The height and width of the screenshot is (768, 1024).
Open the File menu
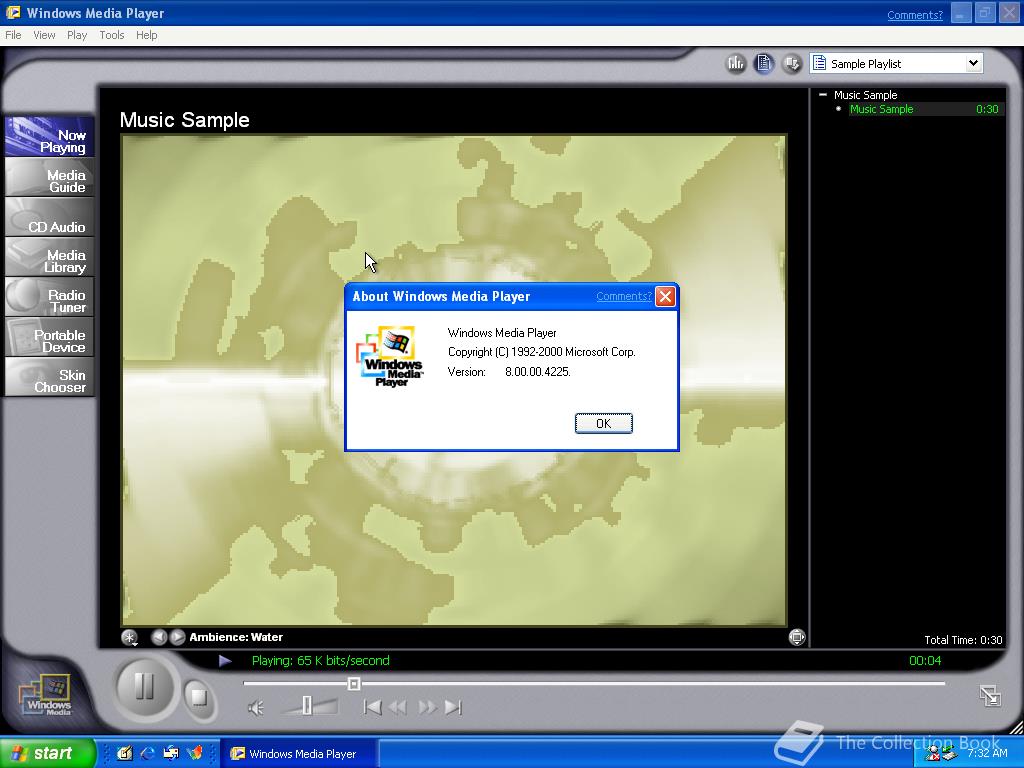coord(13,35)
